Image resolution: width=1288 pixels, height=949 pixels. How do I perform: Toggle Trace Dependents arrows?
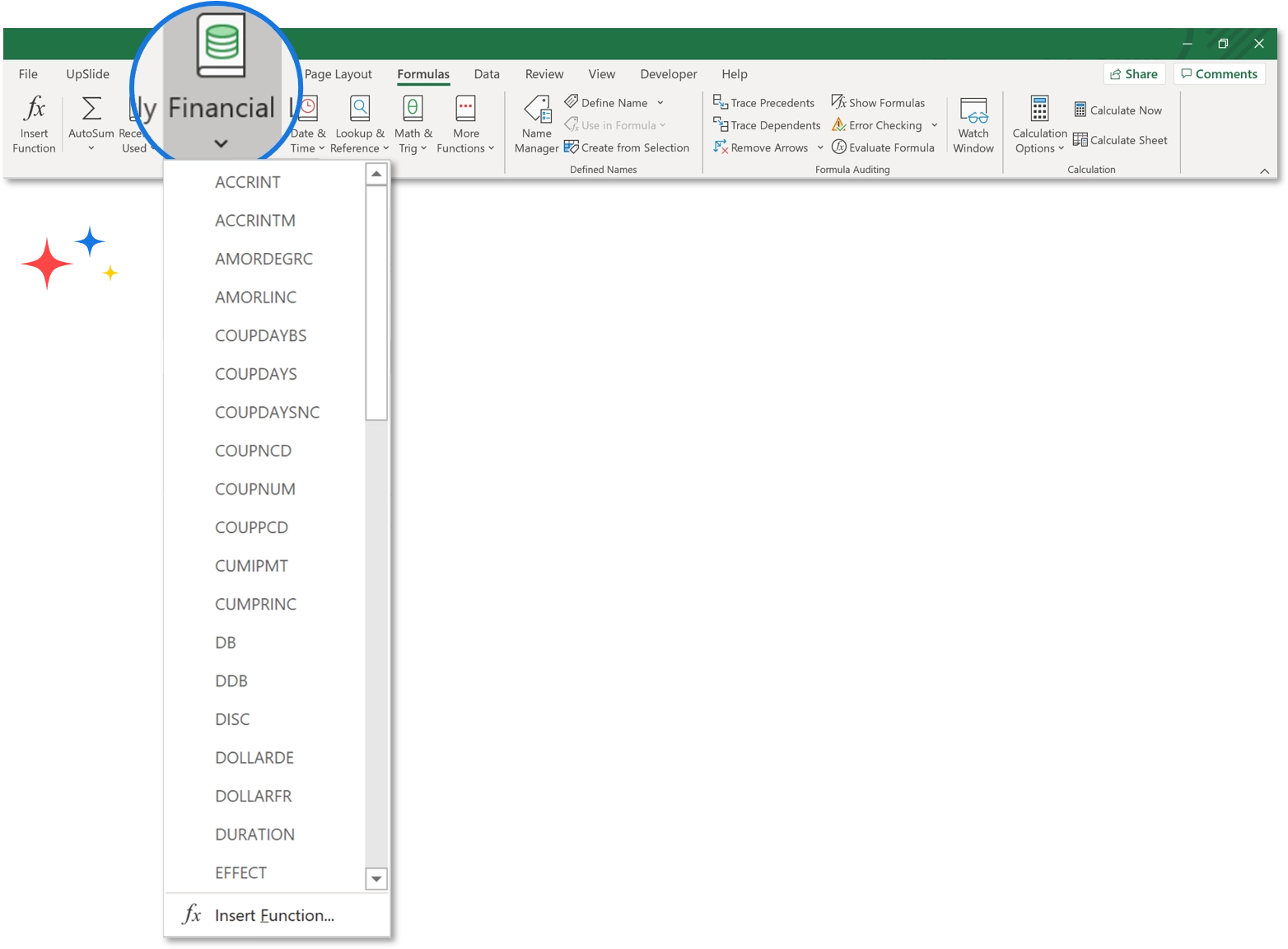pyautogui.click(x=766, y=124)
